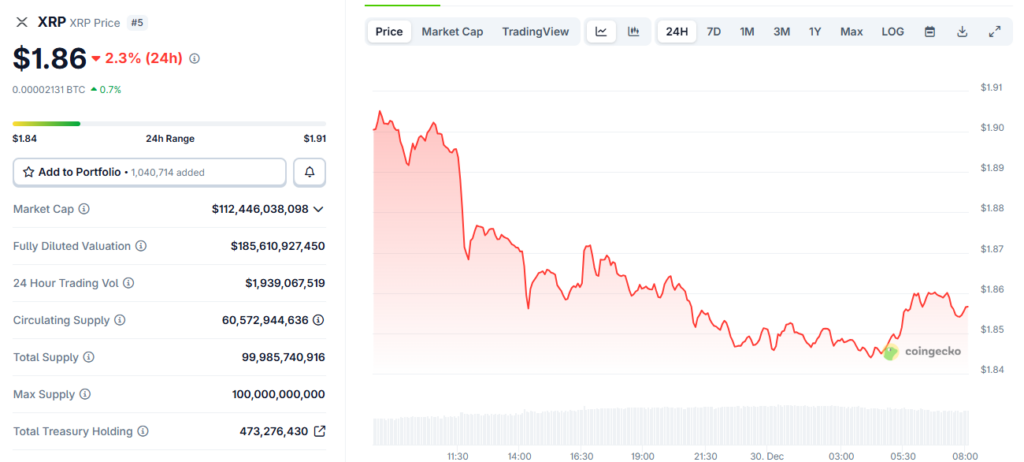Select the Max time range
1024x462 pixels.
pos(851,32)
